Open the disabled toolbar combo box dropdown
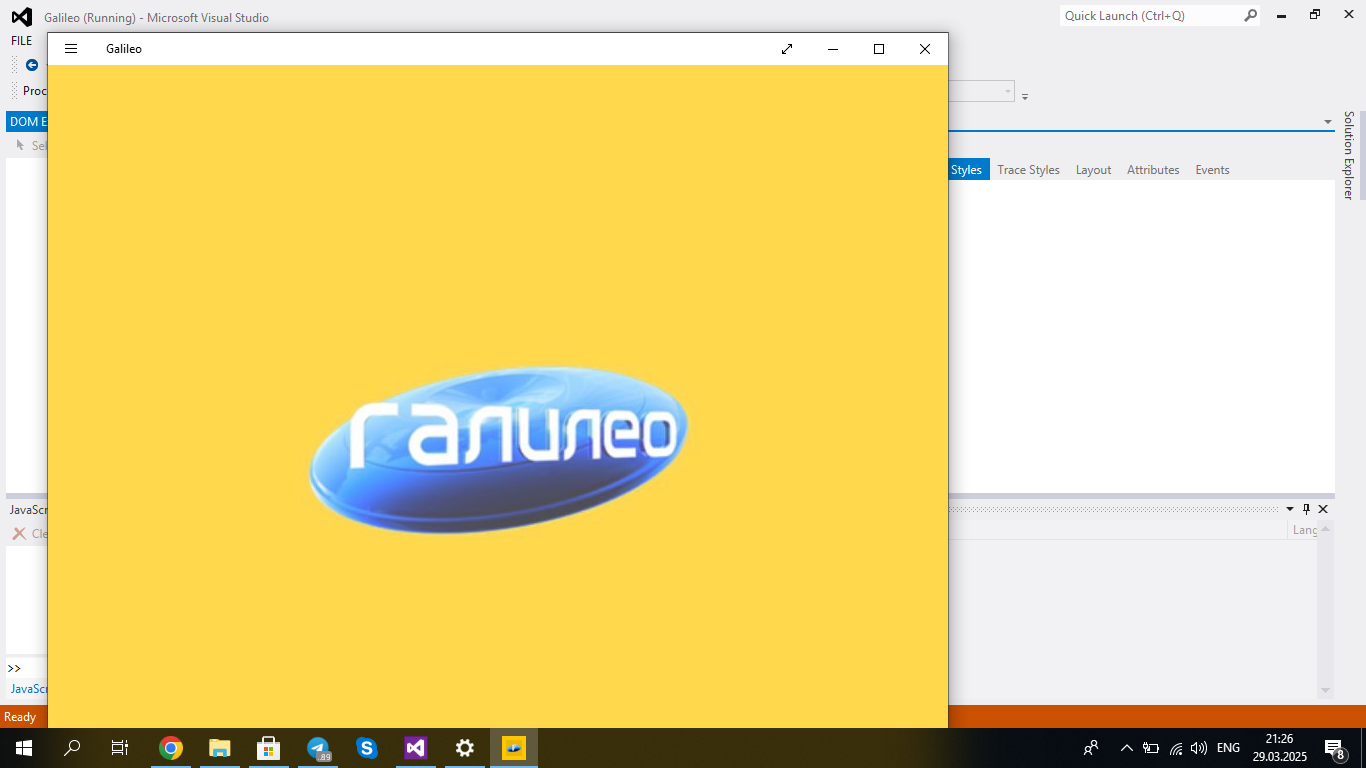The height and width of the screenshot is (768, 1366). point(1007,91)
